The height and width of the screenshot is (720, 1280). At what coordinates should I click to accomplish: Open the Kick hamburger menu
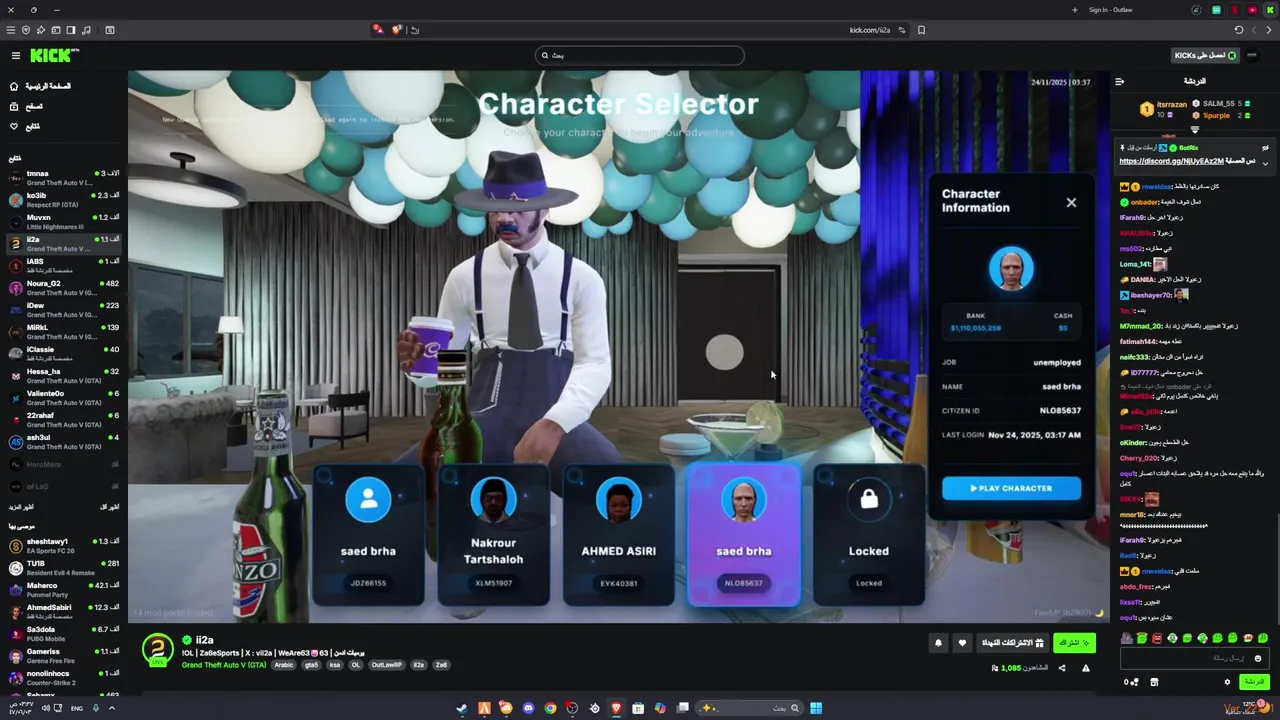click(15, 56)
